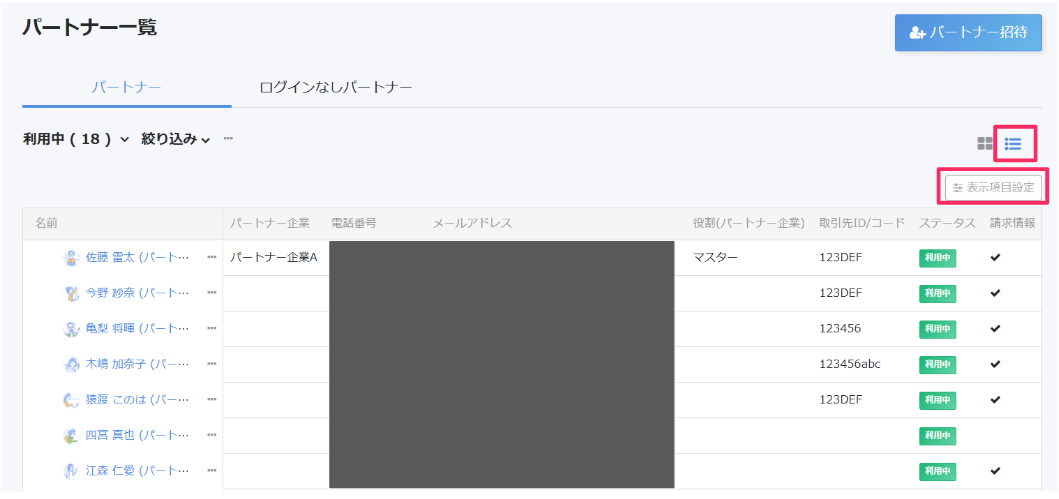
Task: Open 江森 仁愛 partner profile link
Action: pyautogui.click(x=138, y=471)
